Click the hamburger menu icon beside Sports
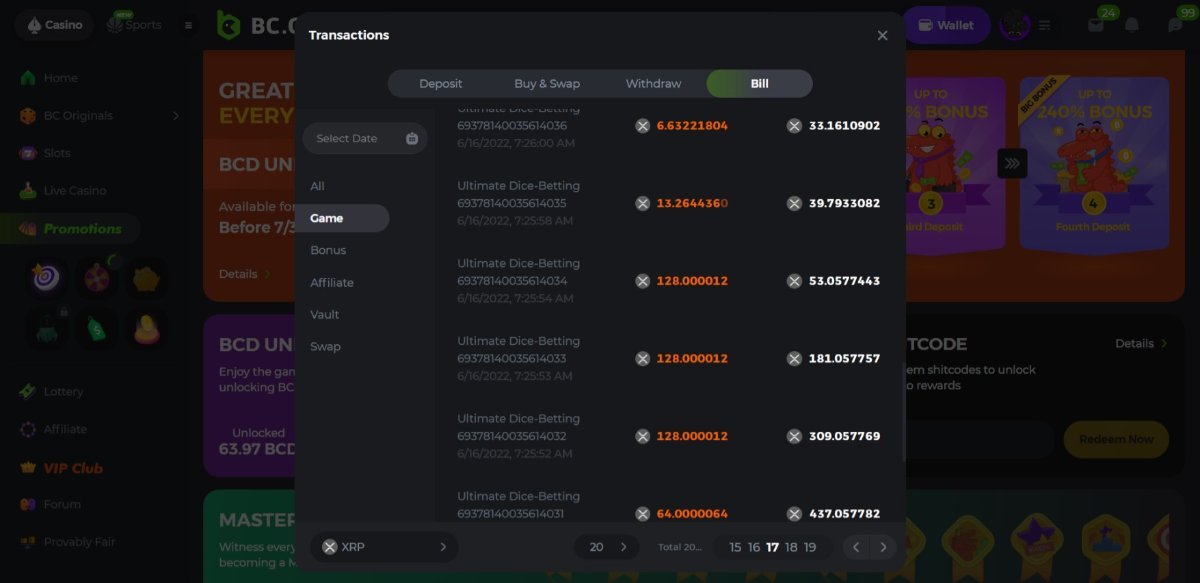Image resolution: width=1200 pixels, height=583 pixels. coord(188,25)
